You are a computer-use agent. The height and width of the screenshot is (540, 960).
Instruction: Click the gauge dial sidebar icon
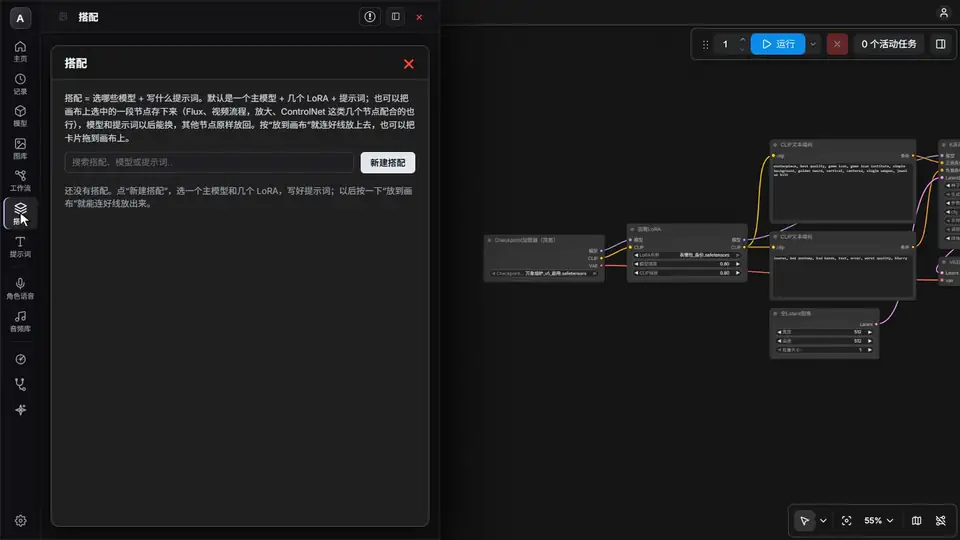click(20, 359)
